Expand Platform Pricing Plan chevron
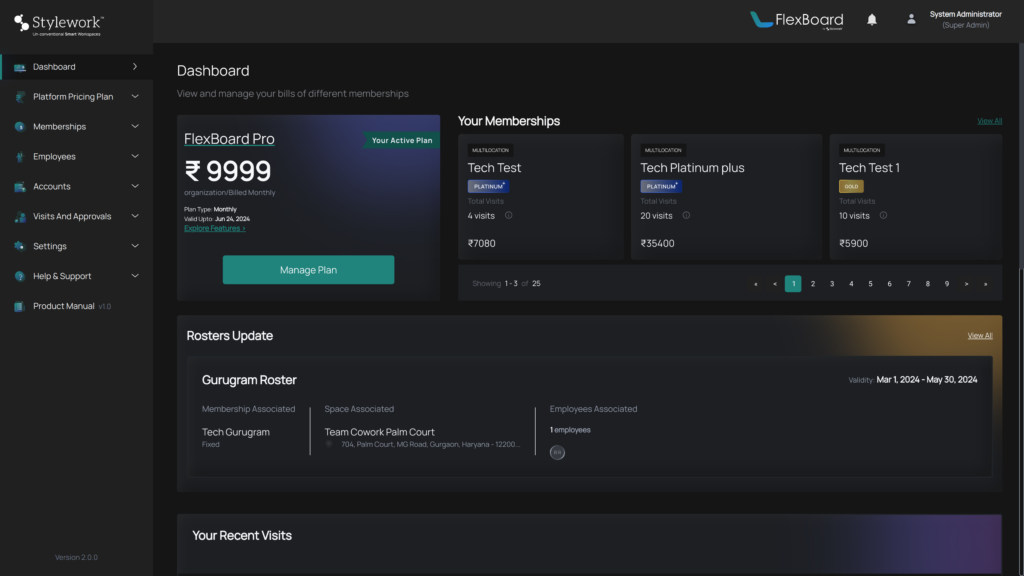The image size is (1024, 576). coord(135,97)
